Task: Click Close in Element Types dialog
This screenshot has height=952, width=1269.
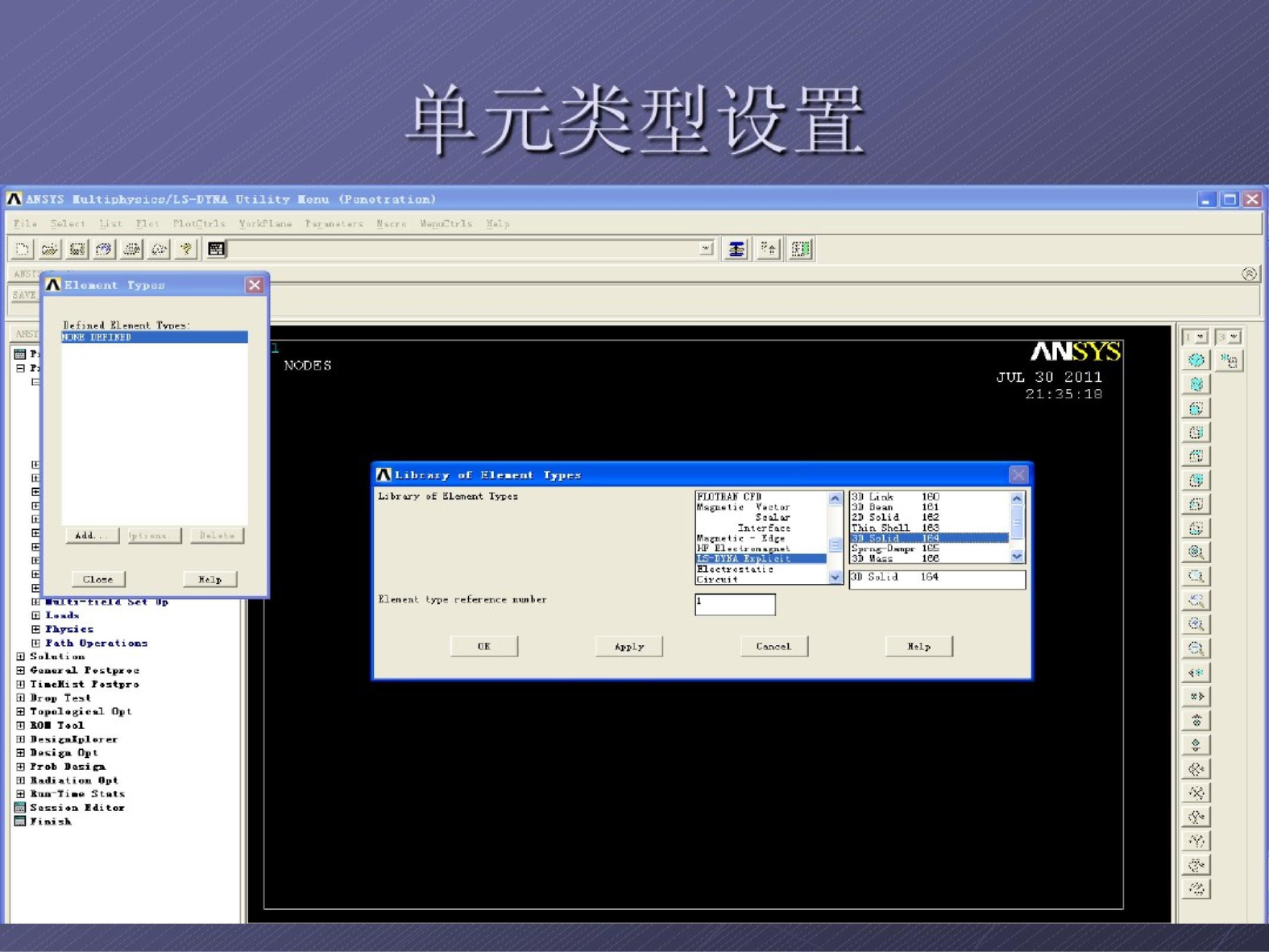Action: [x=98, y=579]
